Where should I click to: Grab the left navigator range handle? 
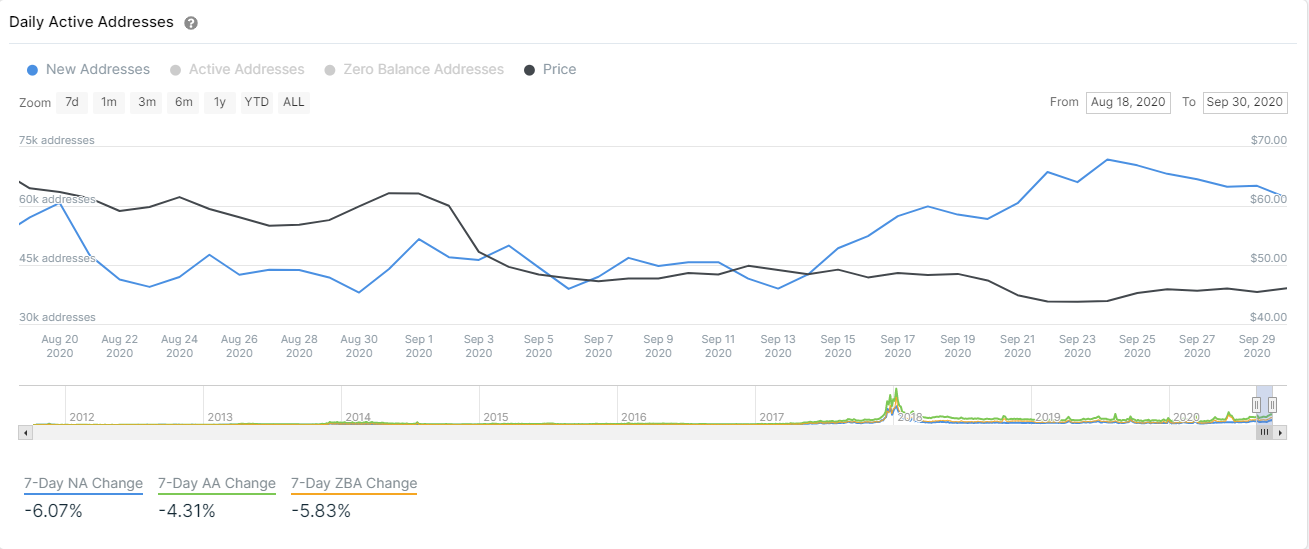[1256, 404]
